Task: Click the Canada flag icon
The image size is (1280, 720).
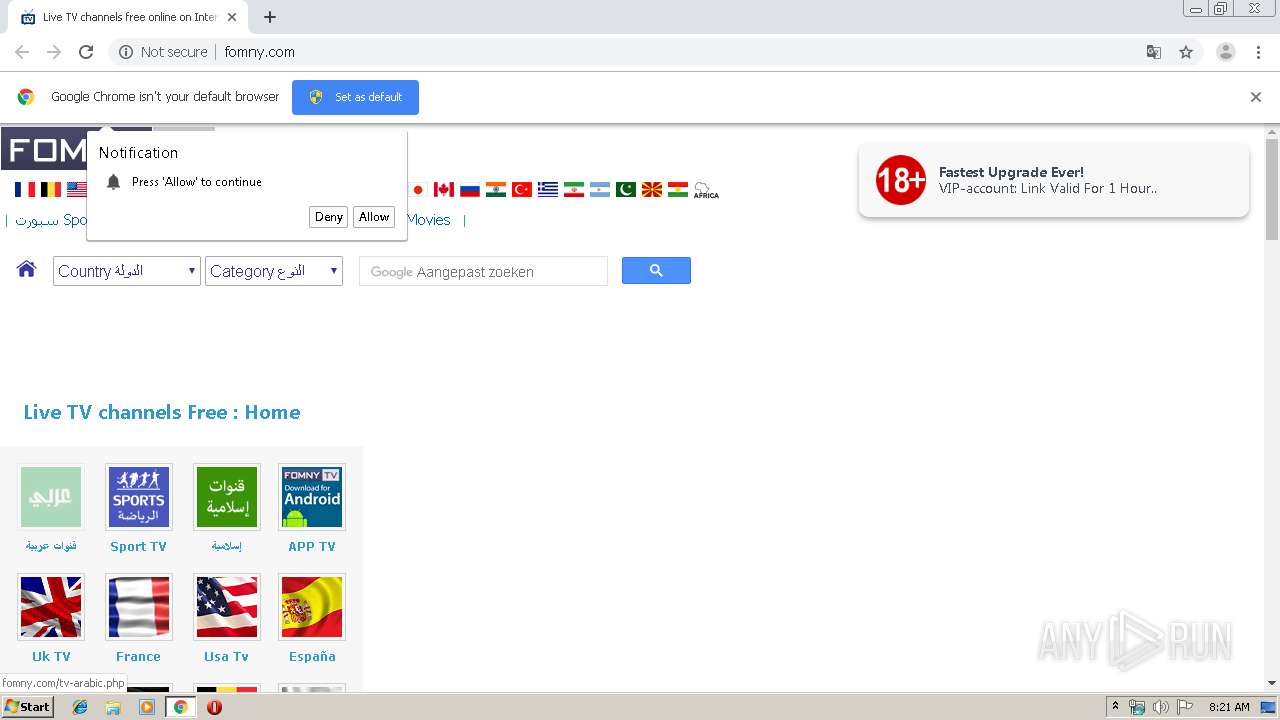Action: coord(444,189)
